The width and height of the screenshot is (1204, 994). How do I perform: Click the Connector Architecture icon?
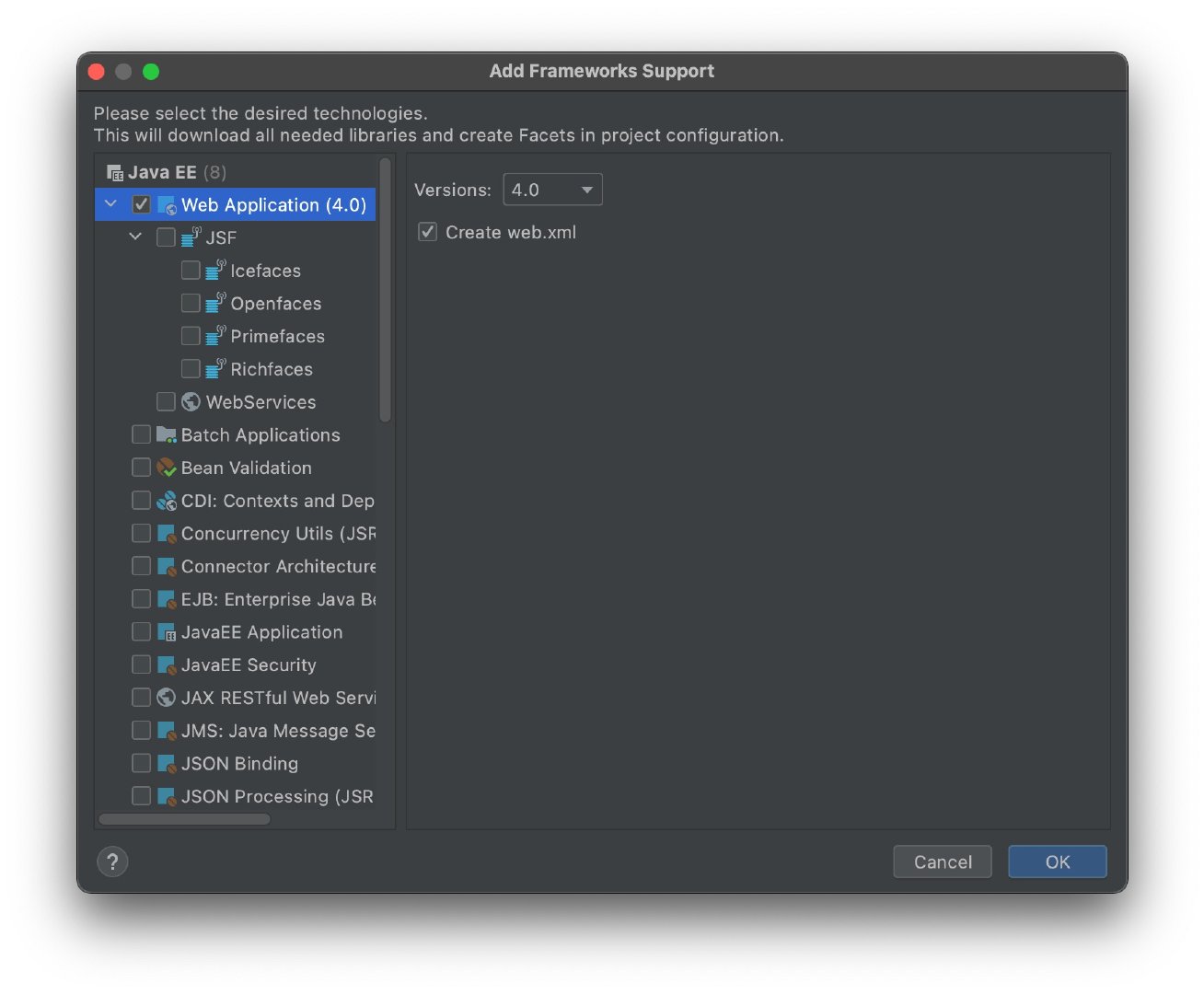(x=167, y=566)
